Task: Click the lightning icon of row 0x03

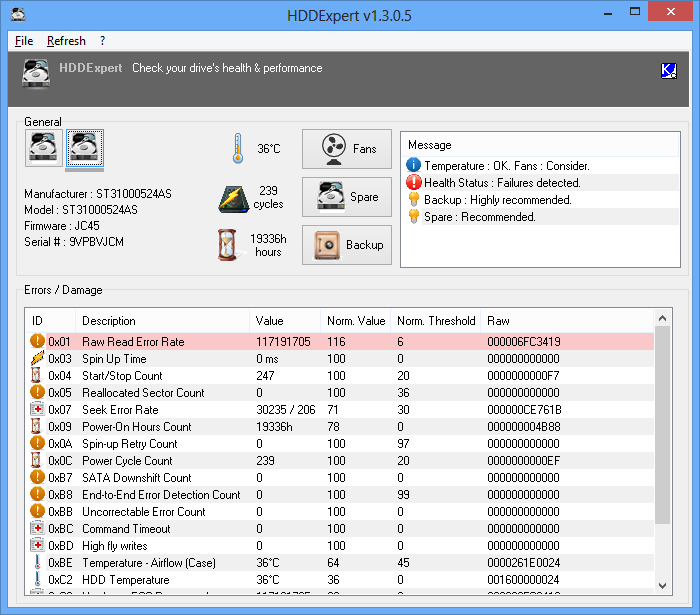Action: [x=37, y=358]
